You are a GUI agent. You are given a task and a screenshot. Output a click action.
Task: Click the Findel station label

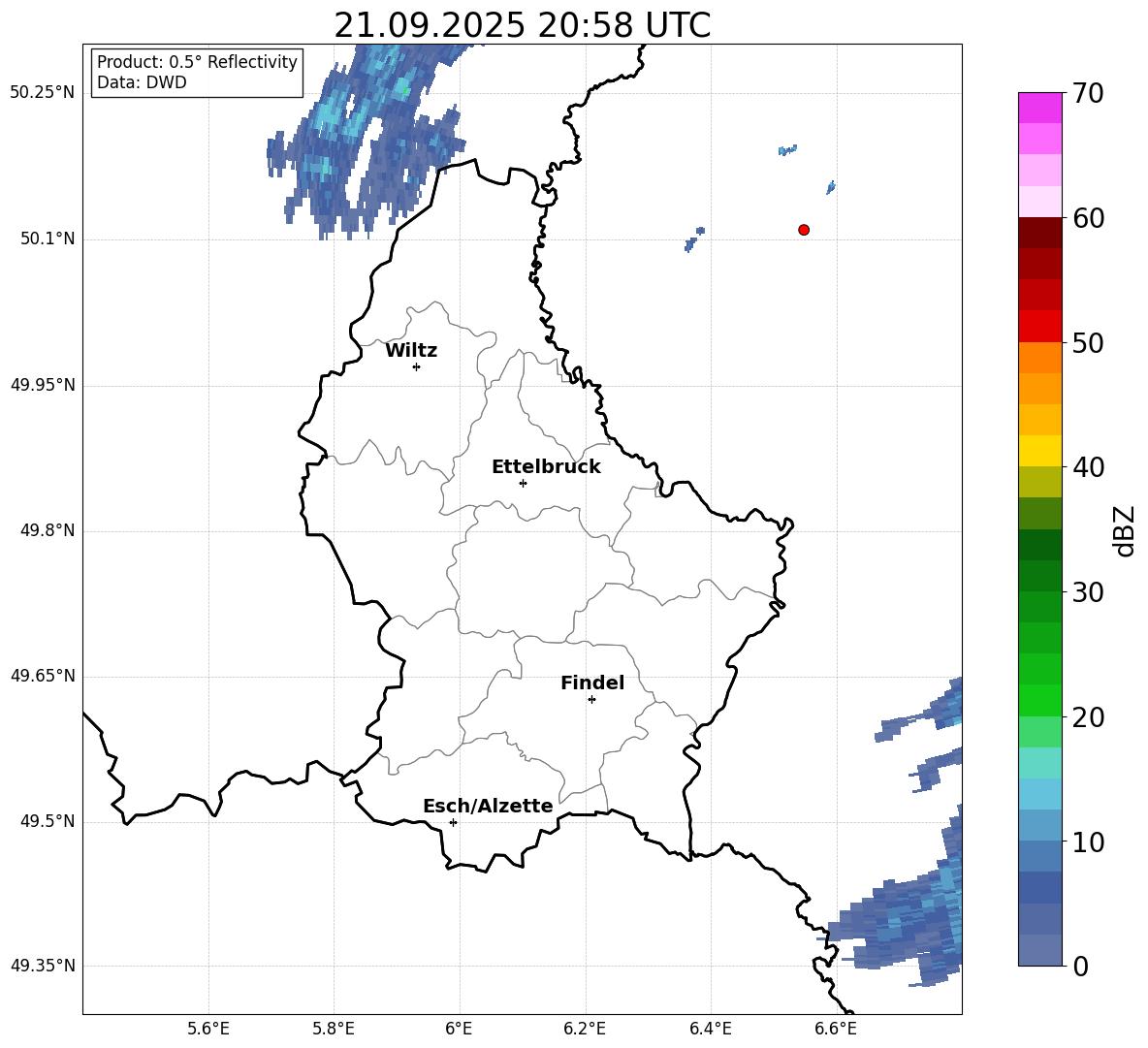coord(592,683)
